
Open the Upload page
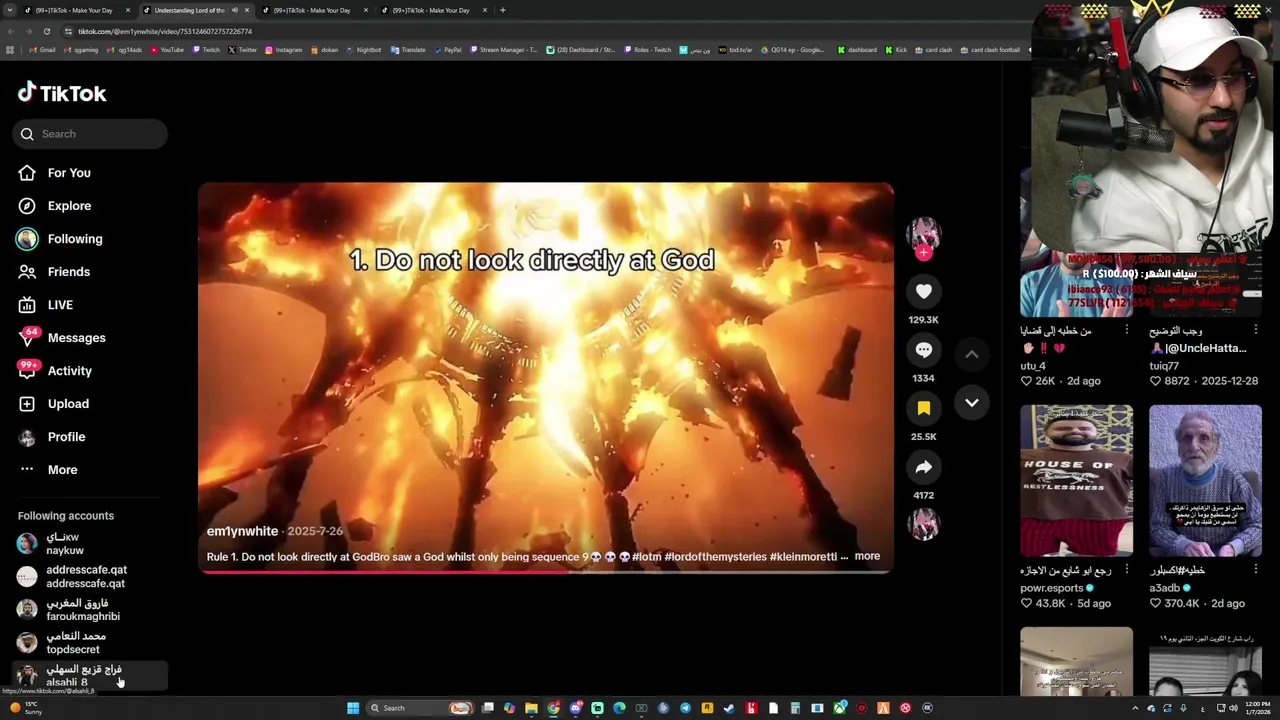click(x=68, y=404)
